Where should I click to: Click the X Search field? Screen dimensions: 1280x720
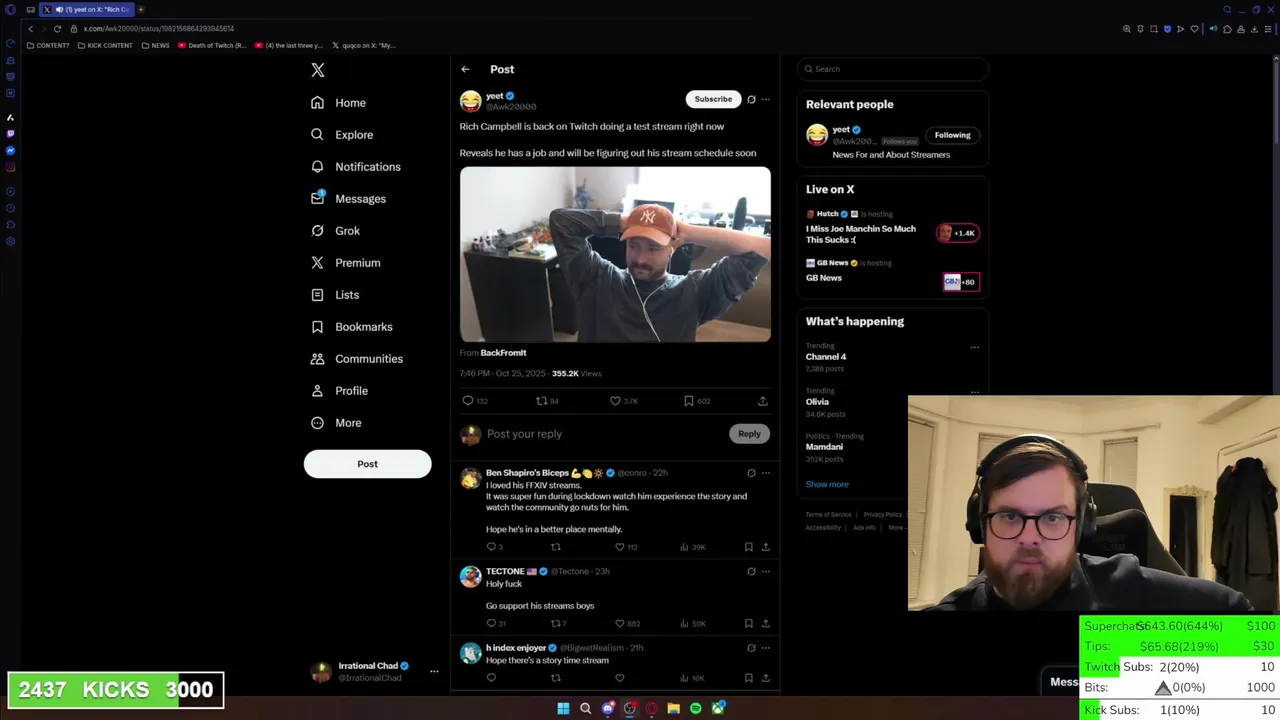coord(892,69)
